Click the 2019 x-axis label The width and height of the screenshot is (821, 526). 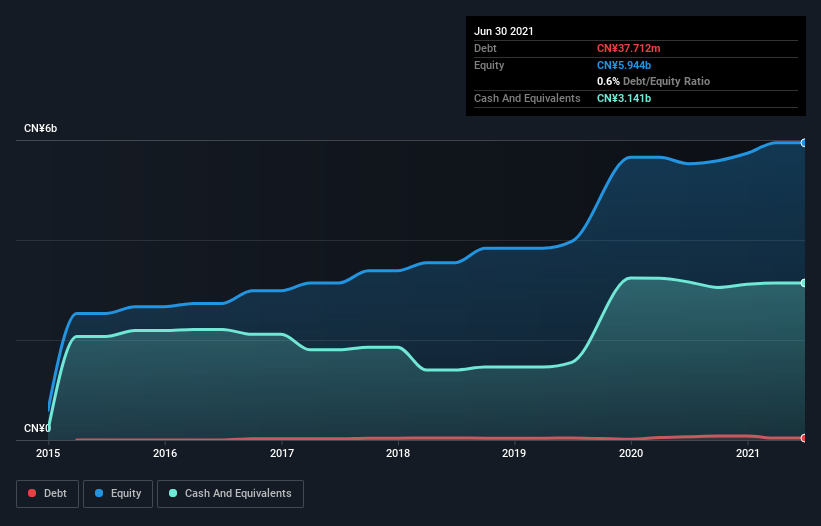pos(514,453)
